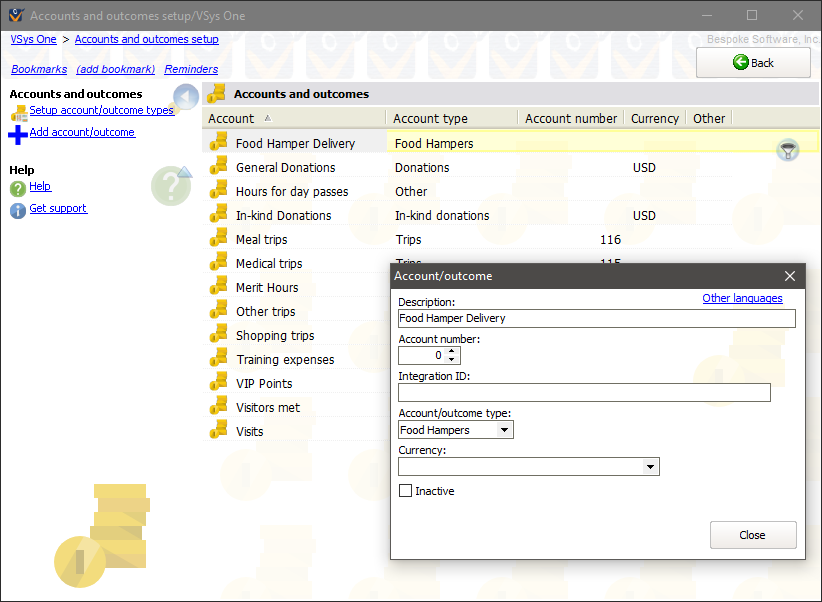Toggle the Inactive checkbox
Viewport: 822px width, 602px height.
coord(405,491)
